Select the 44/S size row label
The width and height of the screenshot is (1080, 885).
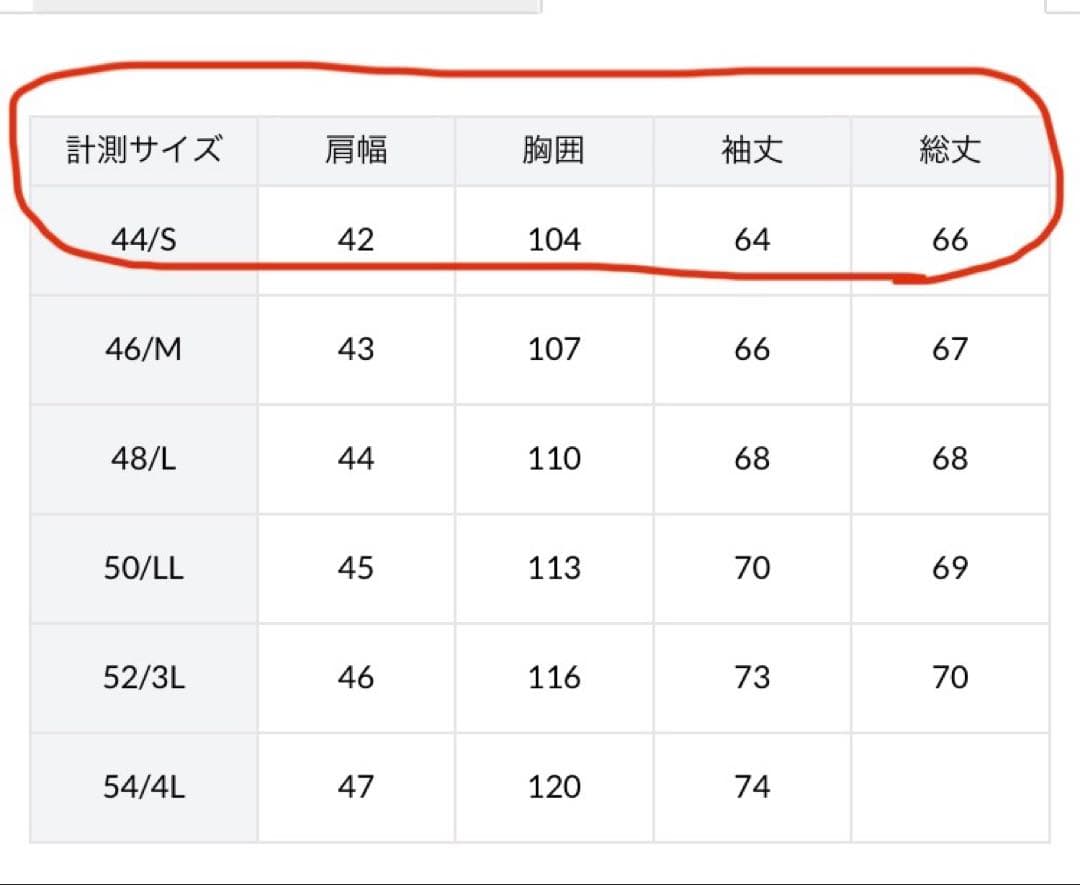pyautogui.click(x=144, y=240)
